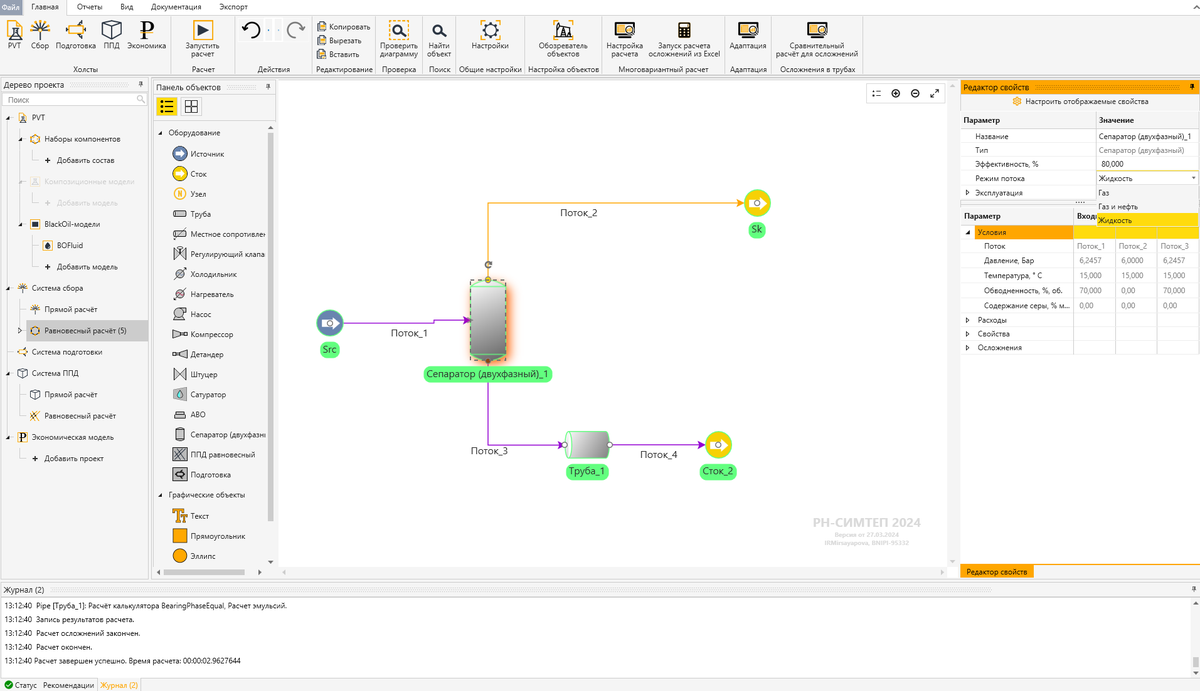1200x691 pixels.
Task: Click Копировать in the ribbon
Action: tap(344, 27)
